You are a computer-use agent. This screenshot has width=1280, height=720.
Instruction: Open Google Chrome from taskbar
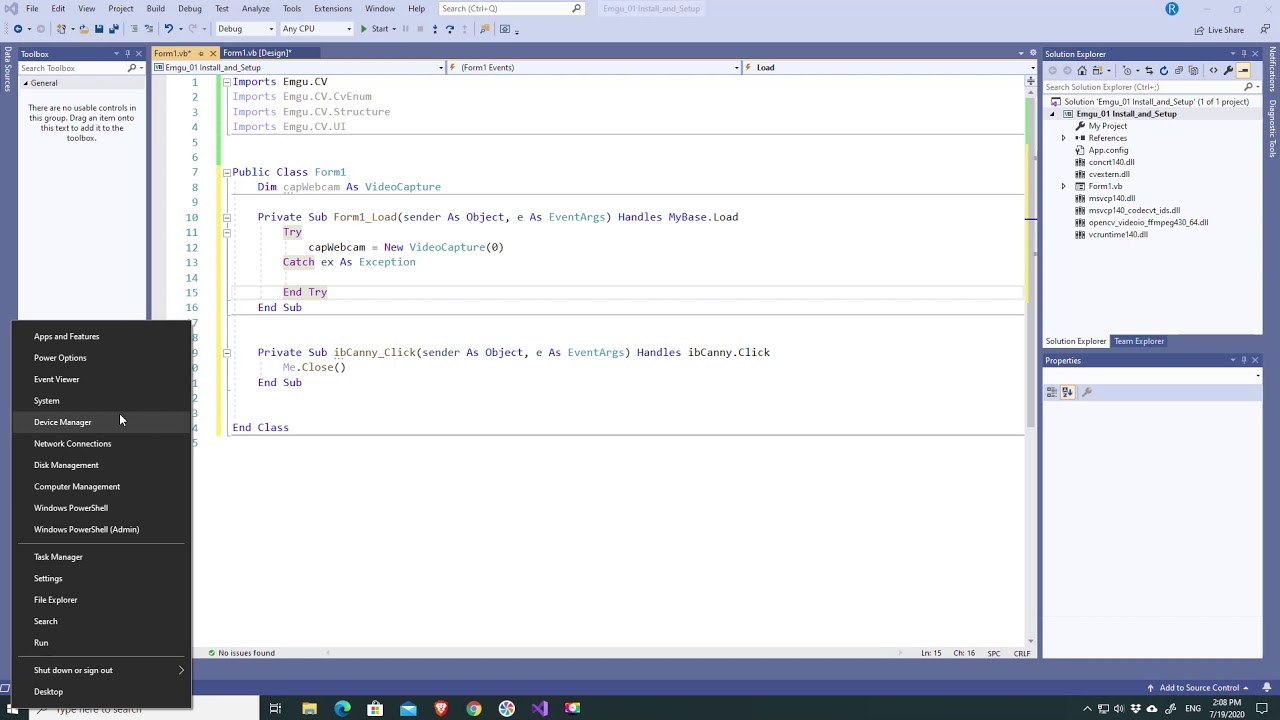click(x=474, y=708)
